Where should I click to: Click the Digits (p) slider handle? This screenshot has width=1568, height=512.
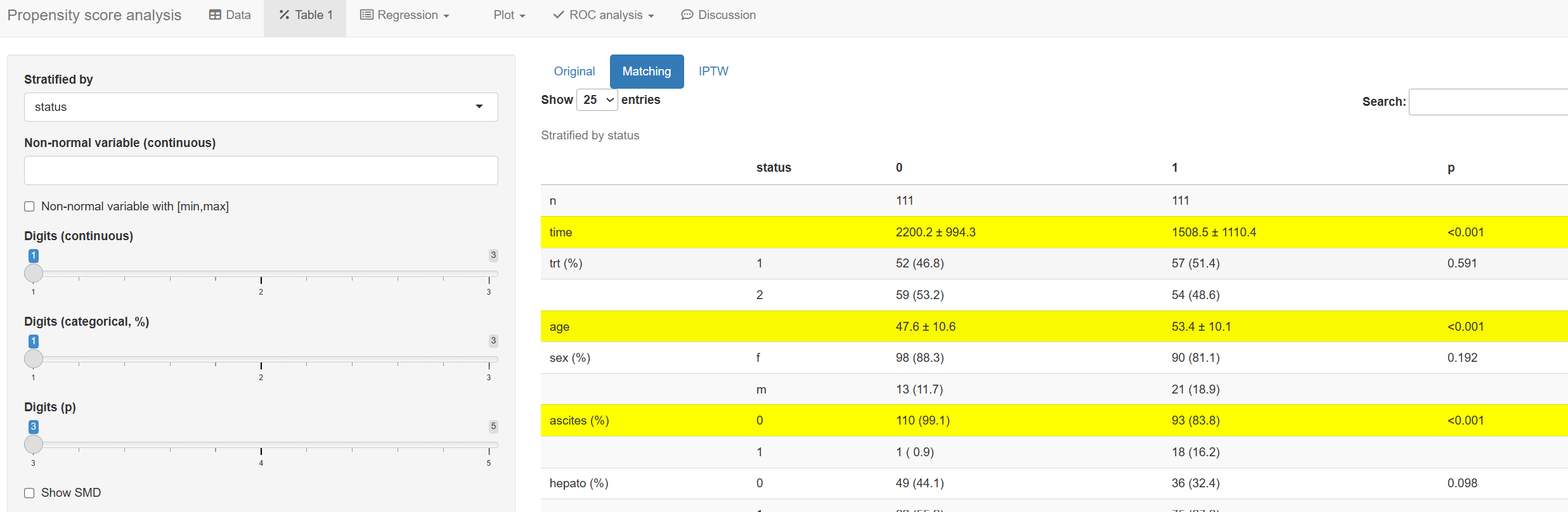click(34, 444)
